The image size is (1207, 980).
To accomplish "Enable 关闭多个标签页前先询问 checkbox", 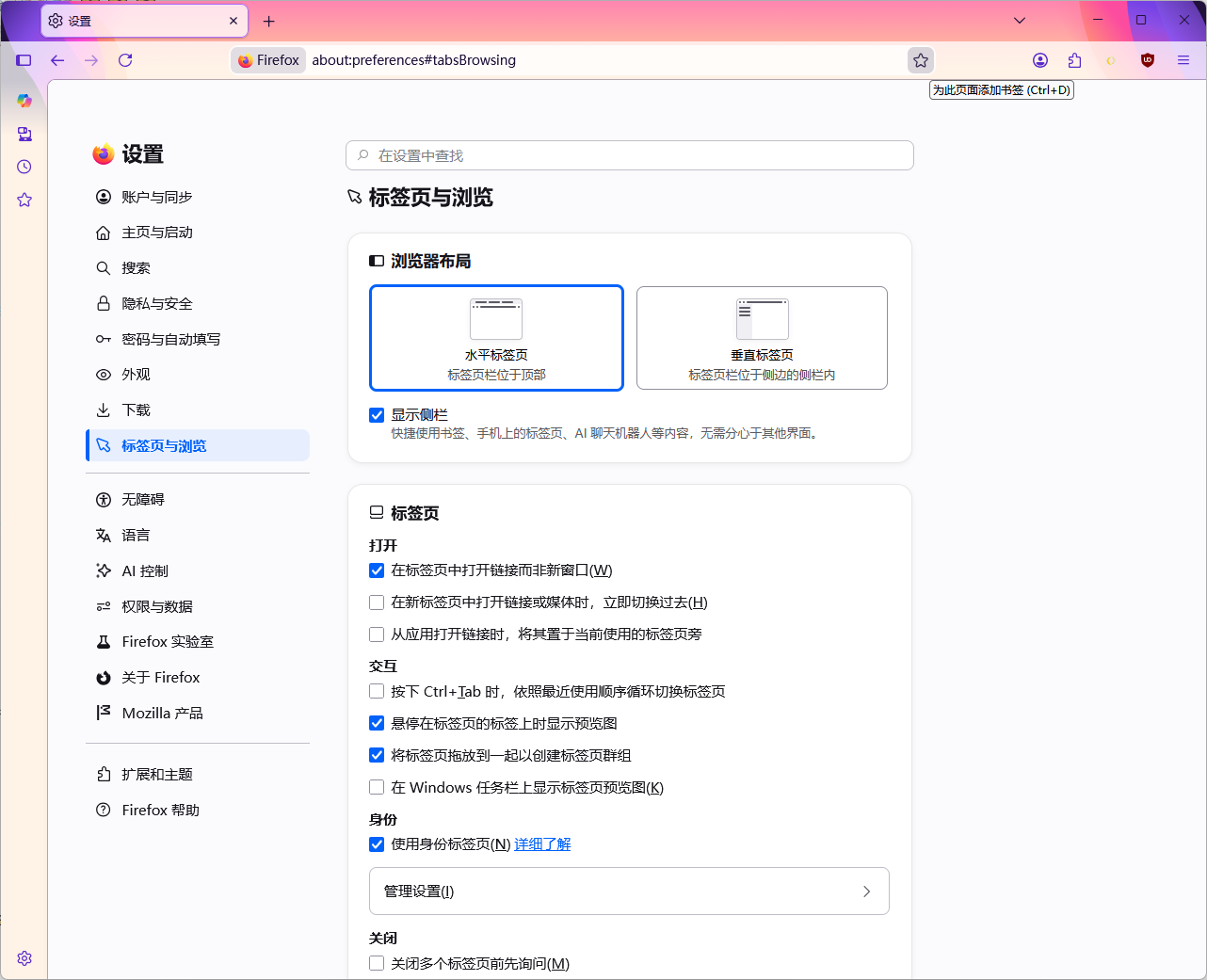I will [377, 963].
